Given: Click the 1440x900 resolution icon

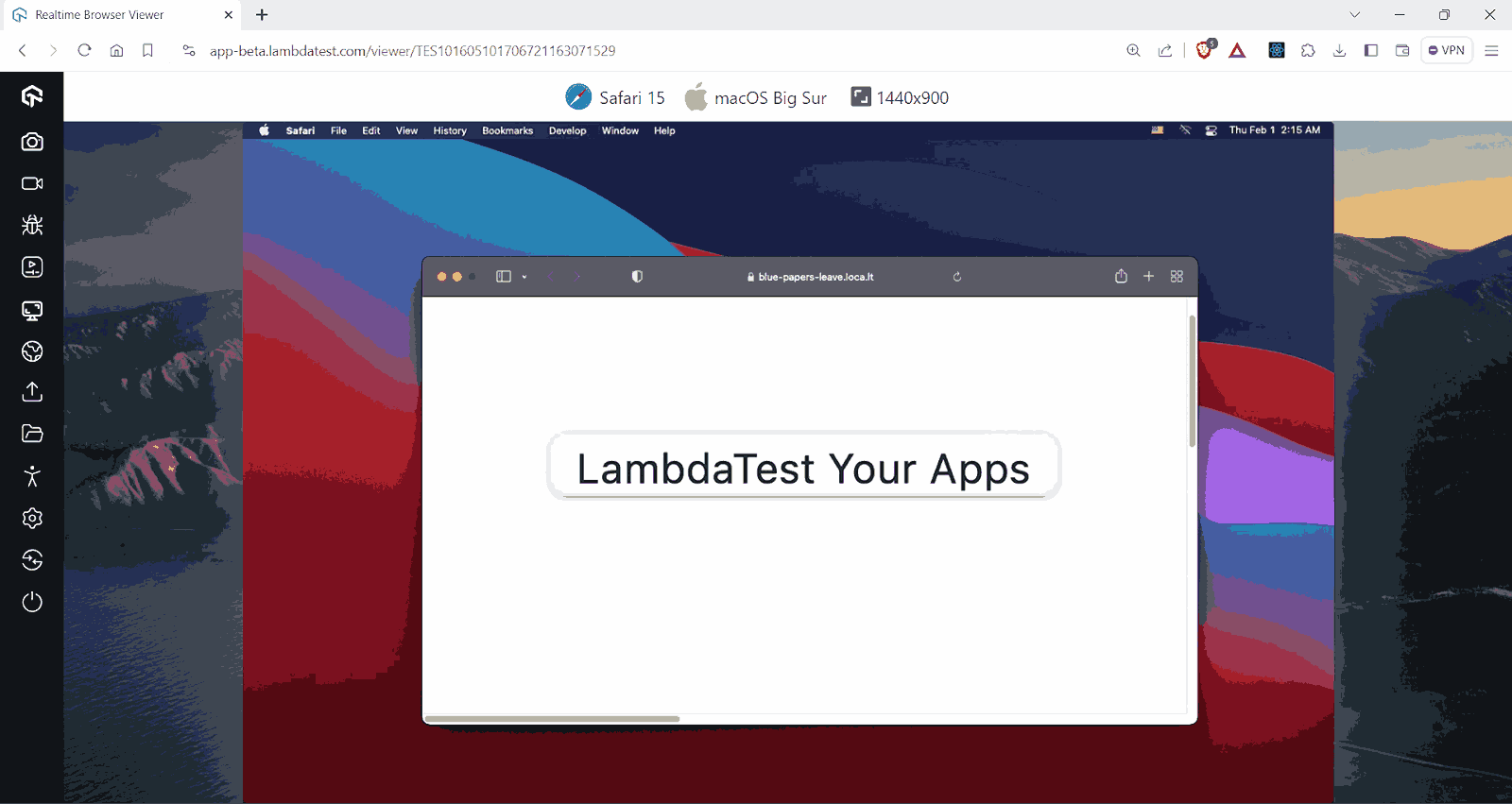Looking at the screenshot, I should click(861, 96).
